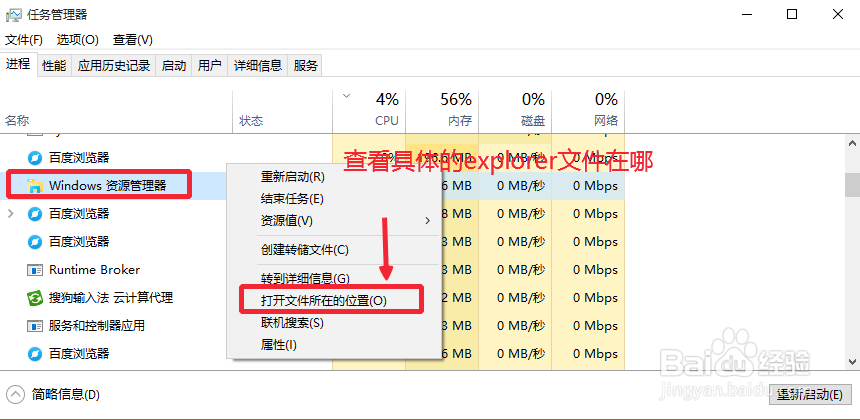Click 0 MB/秒 in the 服务和控制器应用 row
Image resolution: width=860 pixels, height=420 pixels.
click(521, 326)
